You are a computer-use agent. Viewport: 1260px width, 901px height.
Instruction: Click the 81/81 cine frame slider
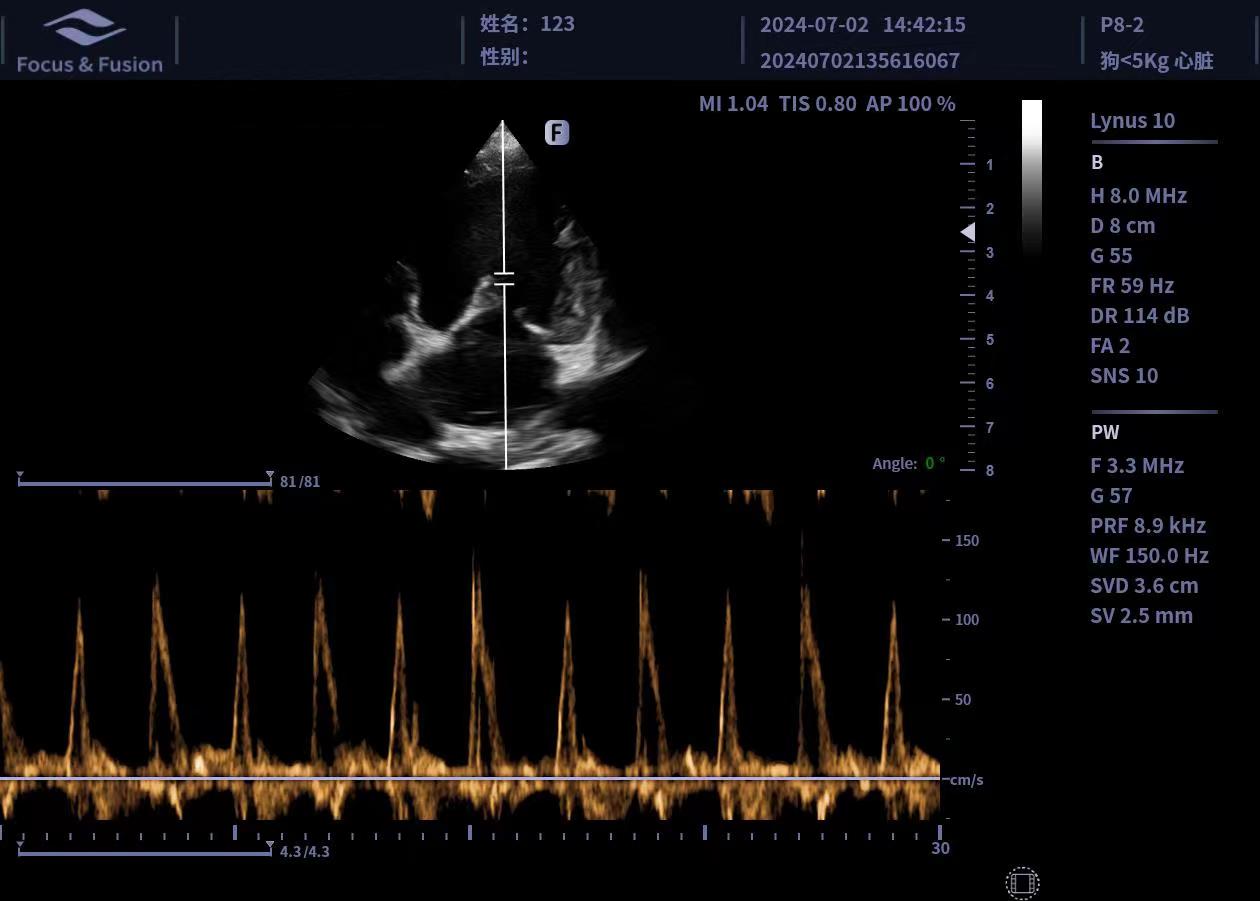tap(144, 482)
